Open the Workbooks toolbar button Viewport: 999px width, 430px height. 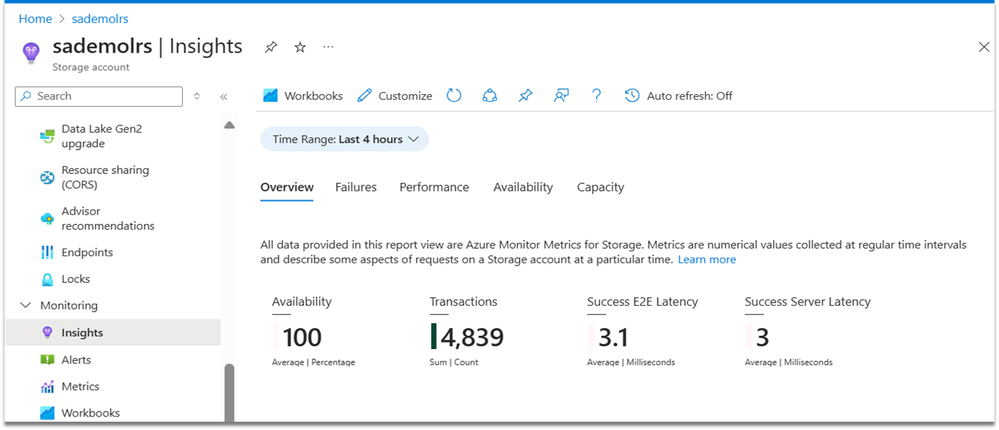(x=303, y=96)
